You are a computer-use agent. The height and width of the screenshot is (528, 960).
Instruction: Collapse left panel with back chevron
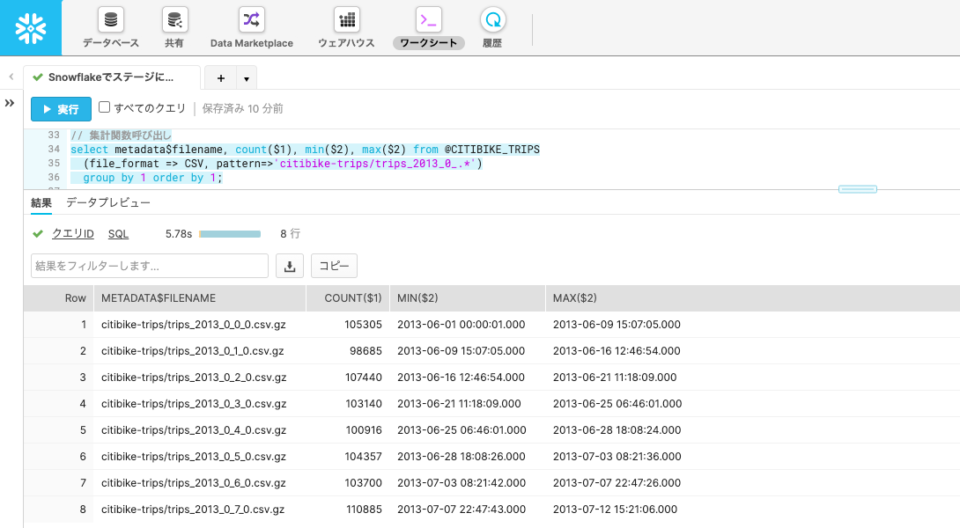[11, 77]
